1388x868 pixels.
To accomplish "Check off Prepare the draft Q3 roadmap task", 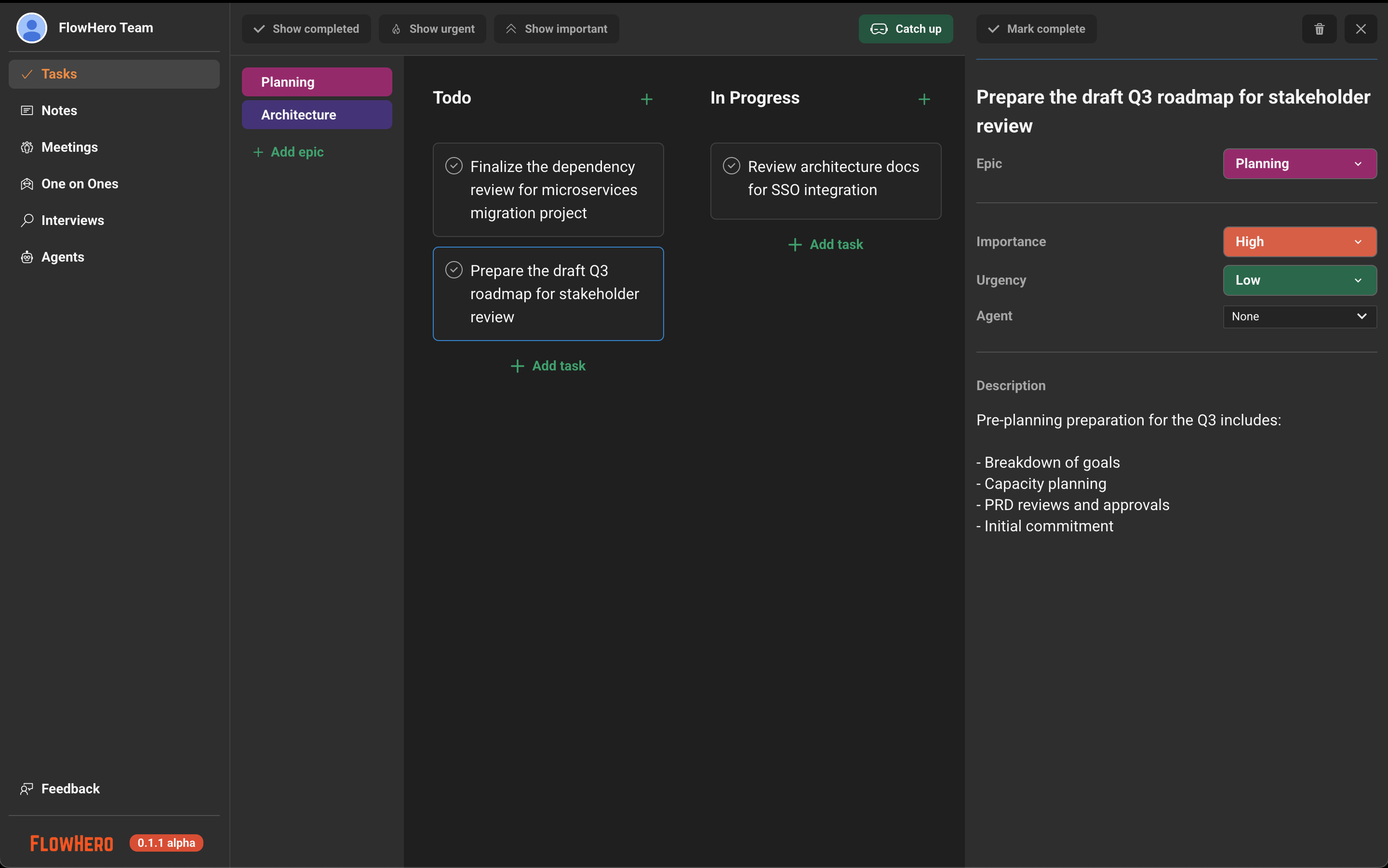I will (x=454, y=270).
